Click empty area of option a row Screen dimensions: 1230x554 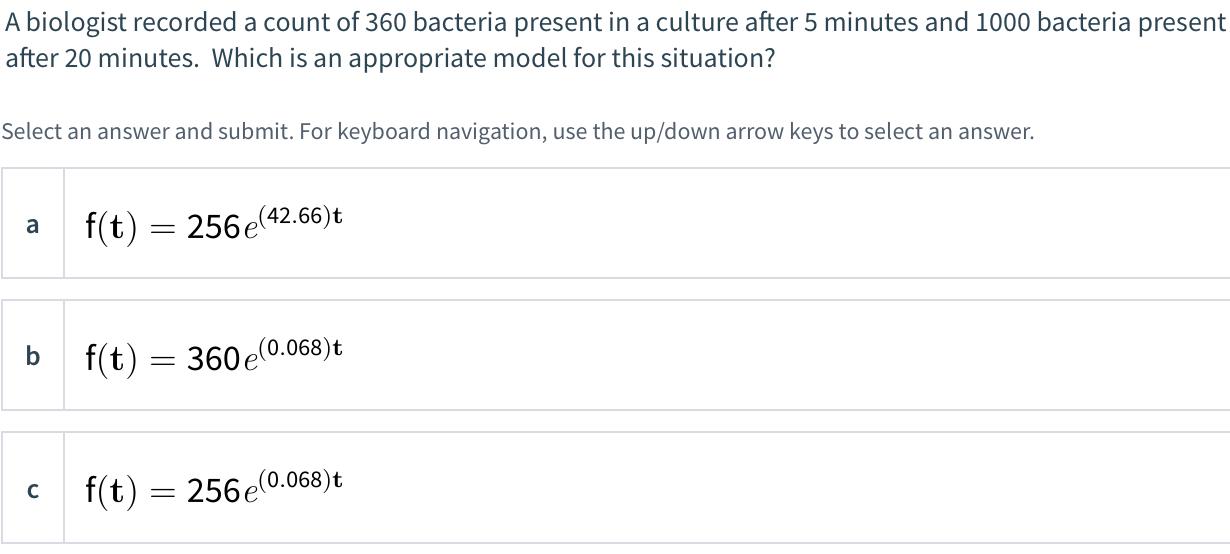(780, 224)
